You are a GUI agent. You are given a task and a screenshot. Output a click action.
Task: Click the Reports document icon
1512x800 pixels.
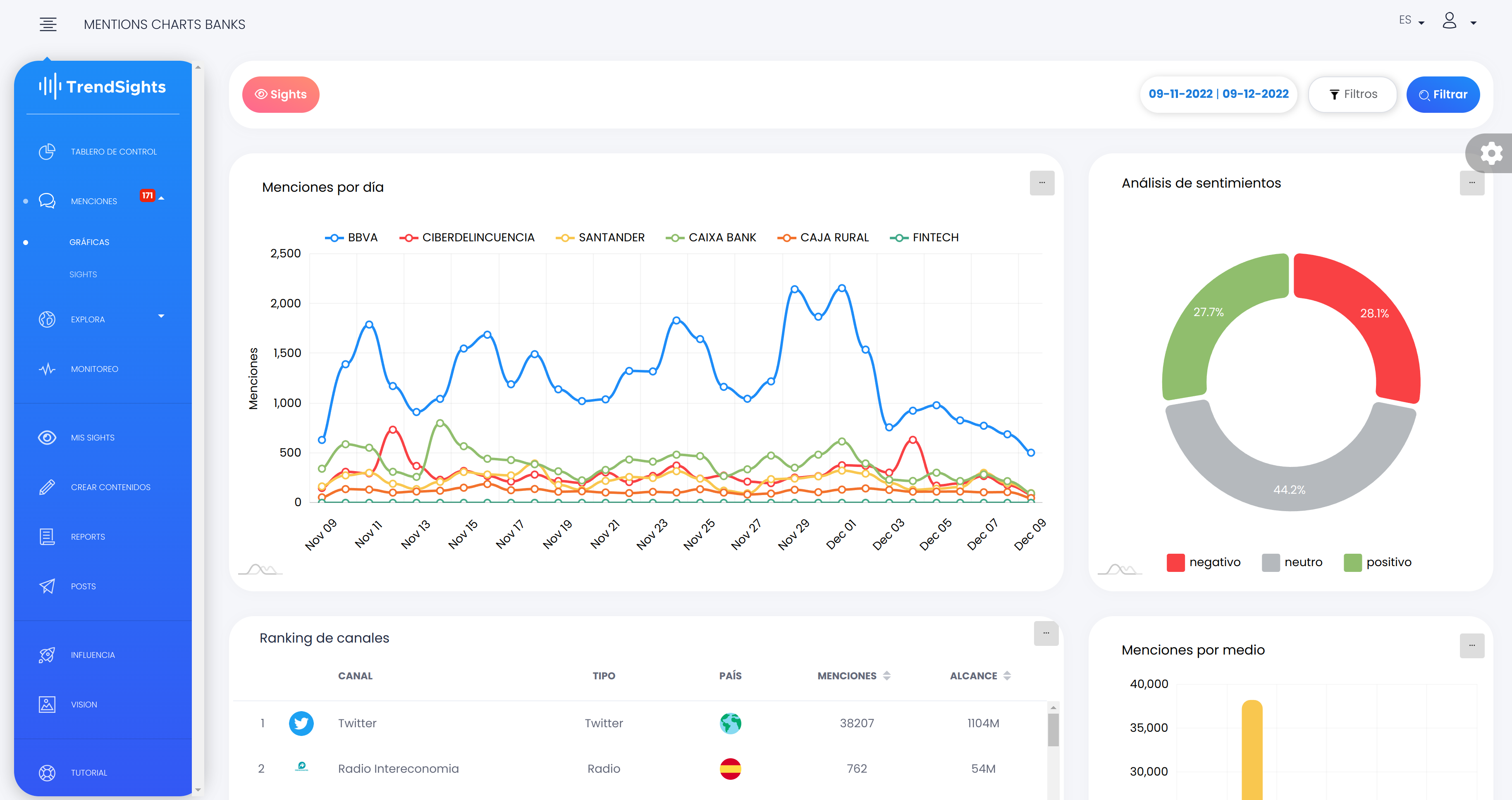coord(47,537)
